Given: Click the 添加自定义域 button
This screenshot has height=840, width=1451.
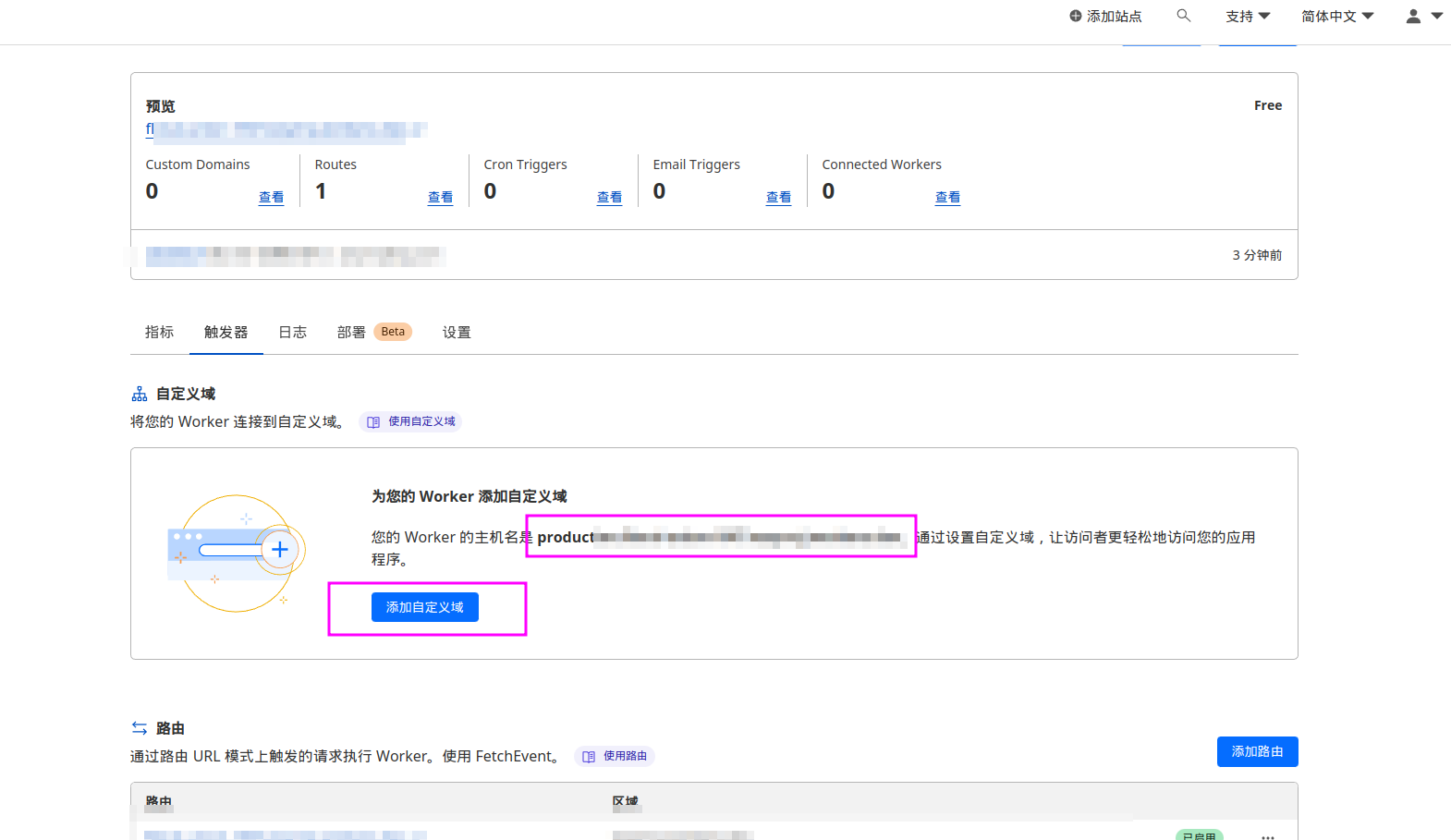Looking at the screenshot, I should point(424,607).
